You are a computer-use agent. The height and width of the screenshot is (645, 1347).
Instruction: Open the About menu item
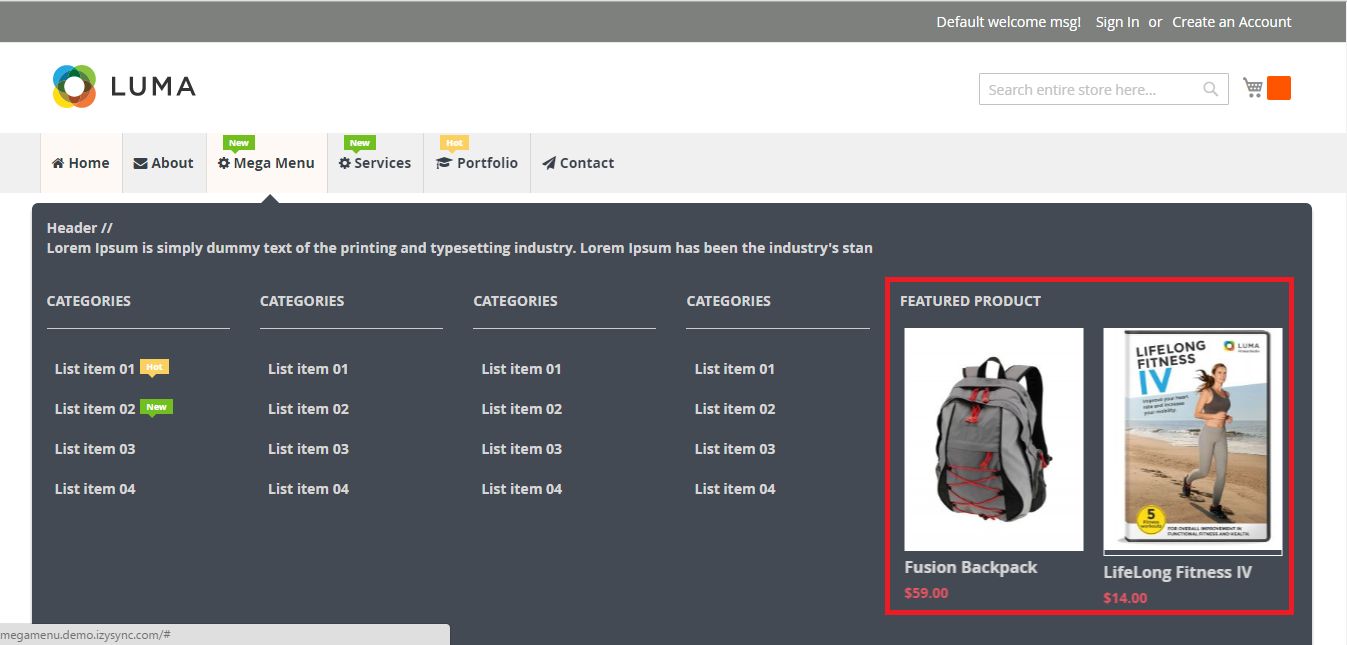point(164,163)
